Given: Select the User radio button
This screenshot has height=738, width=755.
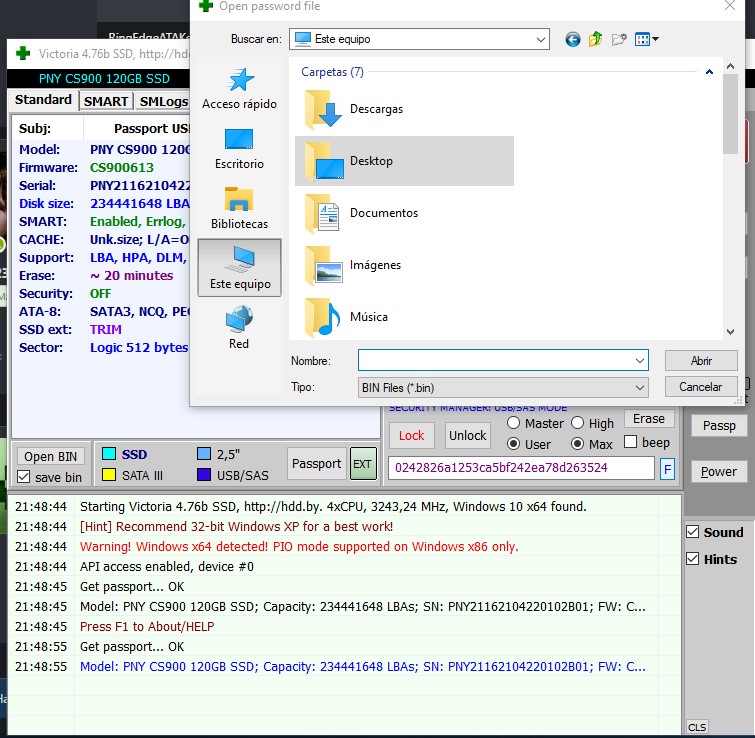Looking at the screenshot, I should tap(513, 443).
